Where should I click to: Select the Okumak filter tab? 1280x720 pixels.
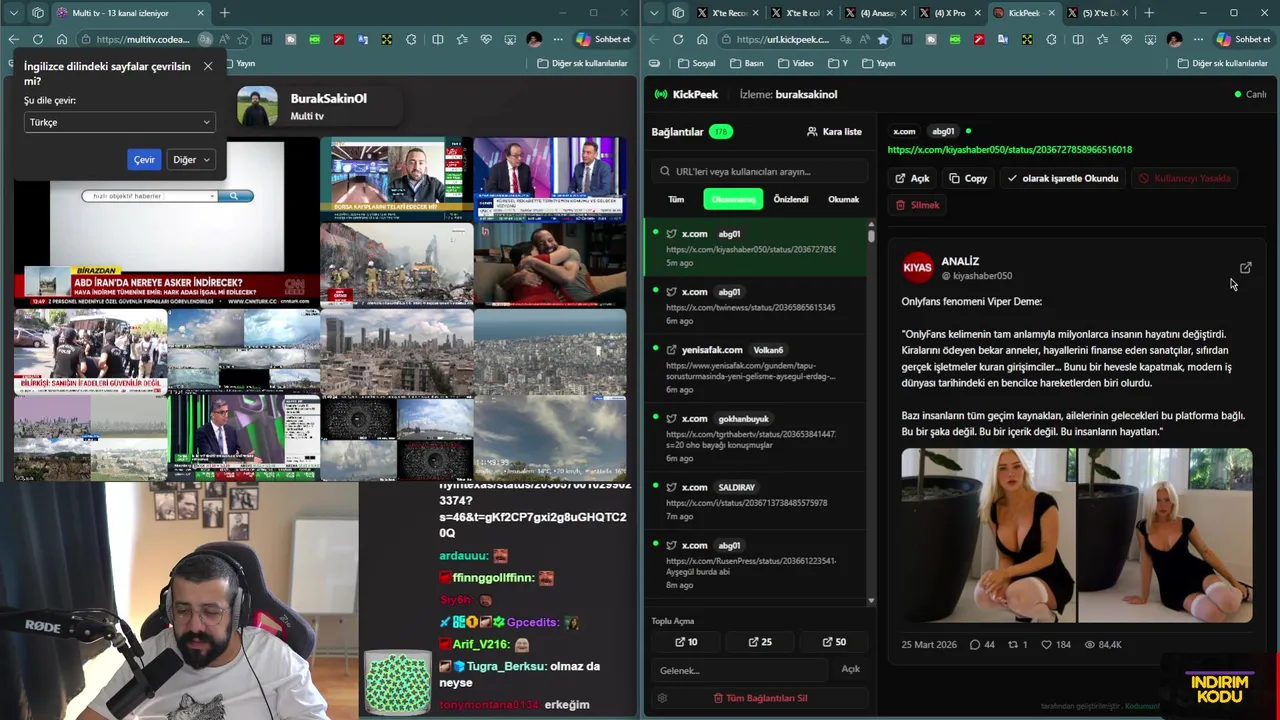[843, 199]
